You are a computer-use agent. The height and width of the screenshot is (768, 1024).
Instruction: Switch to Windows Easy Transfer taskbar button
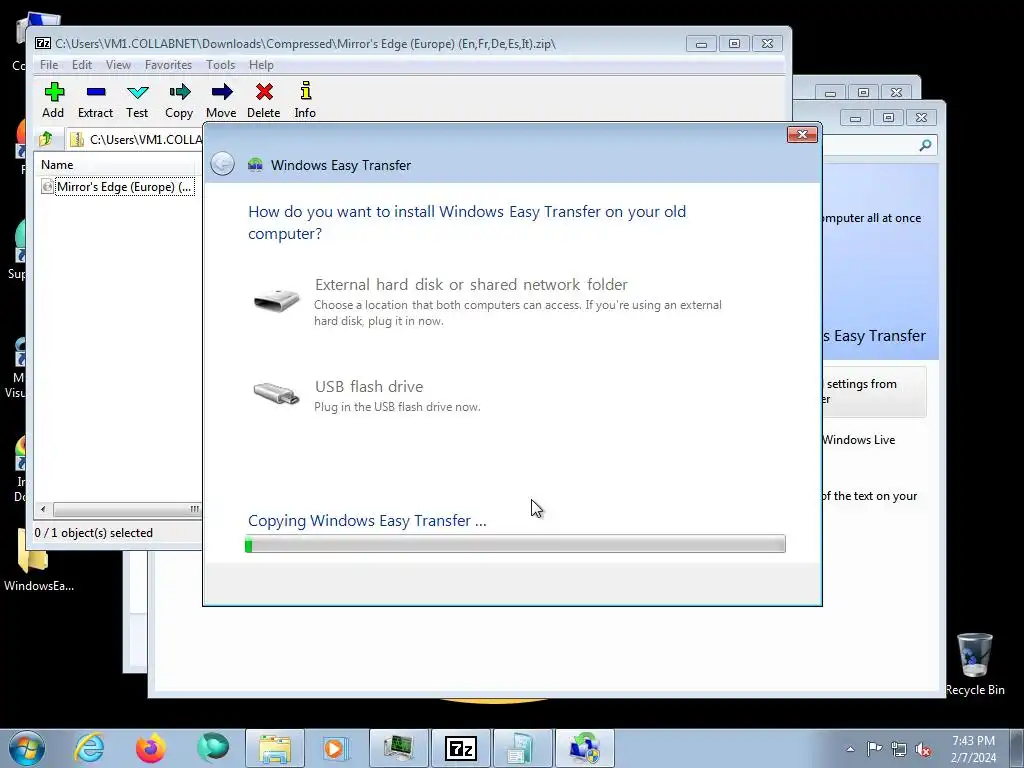585,748
